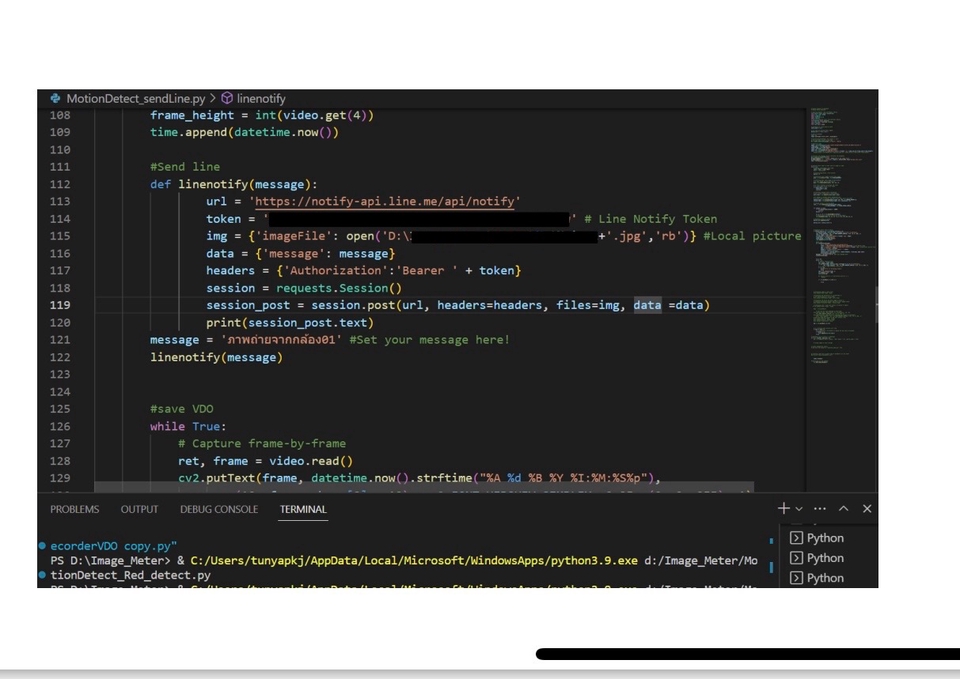Click the highlighted 'data' keyword on line 119

[x=647, y=305]
